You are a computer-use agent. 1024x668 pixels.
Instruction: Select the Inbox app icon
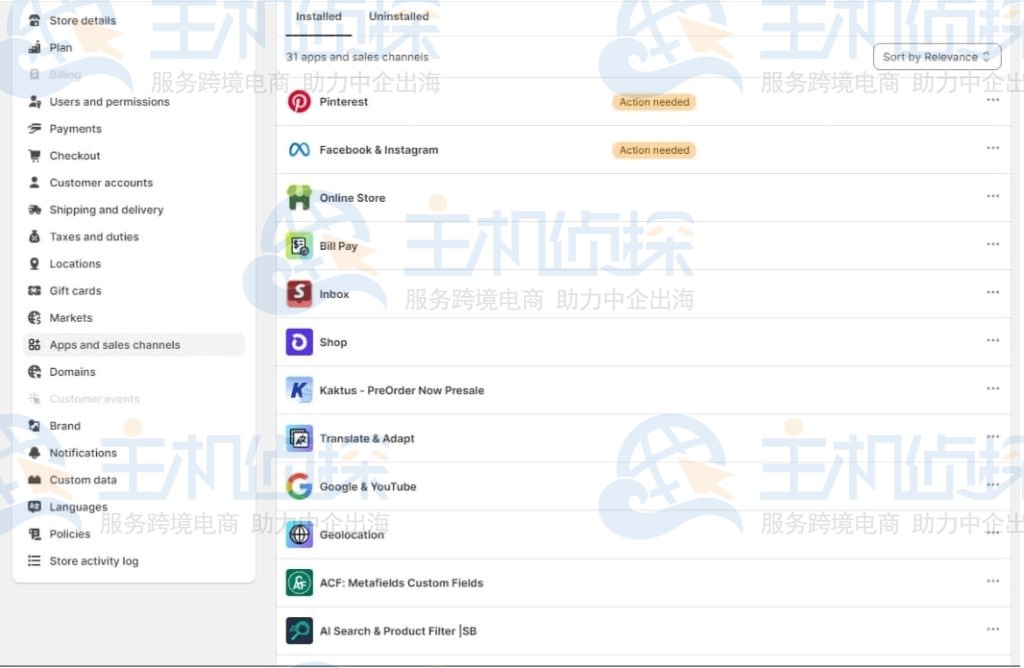pos(299,293)
